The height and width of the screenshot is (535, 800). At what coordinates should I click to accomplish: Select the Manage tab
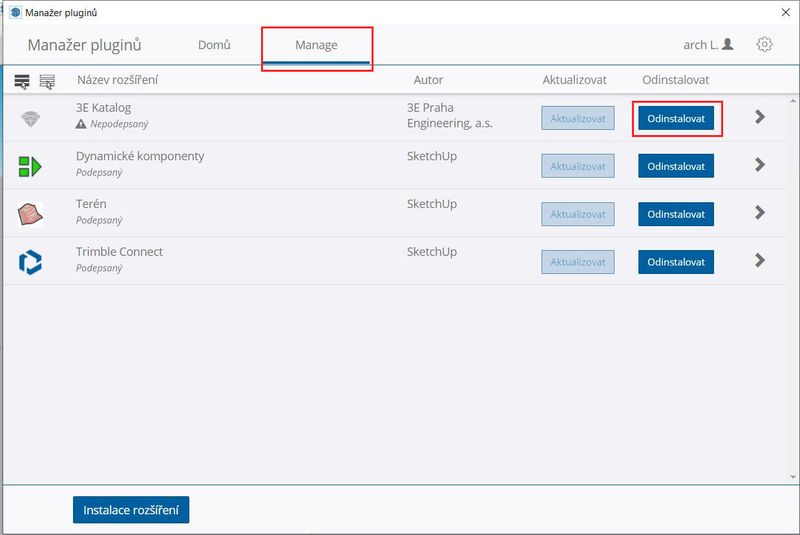point(316,45)
